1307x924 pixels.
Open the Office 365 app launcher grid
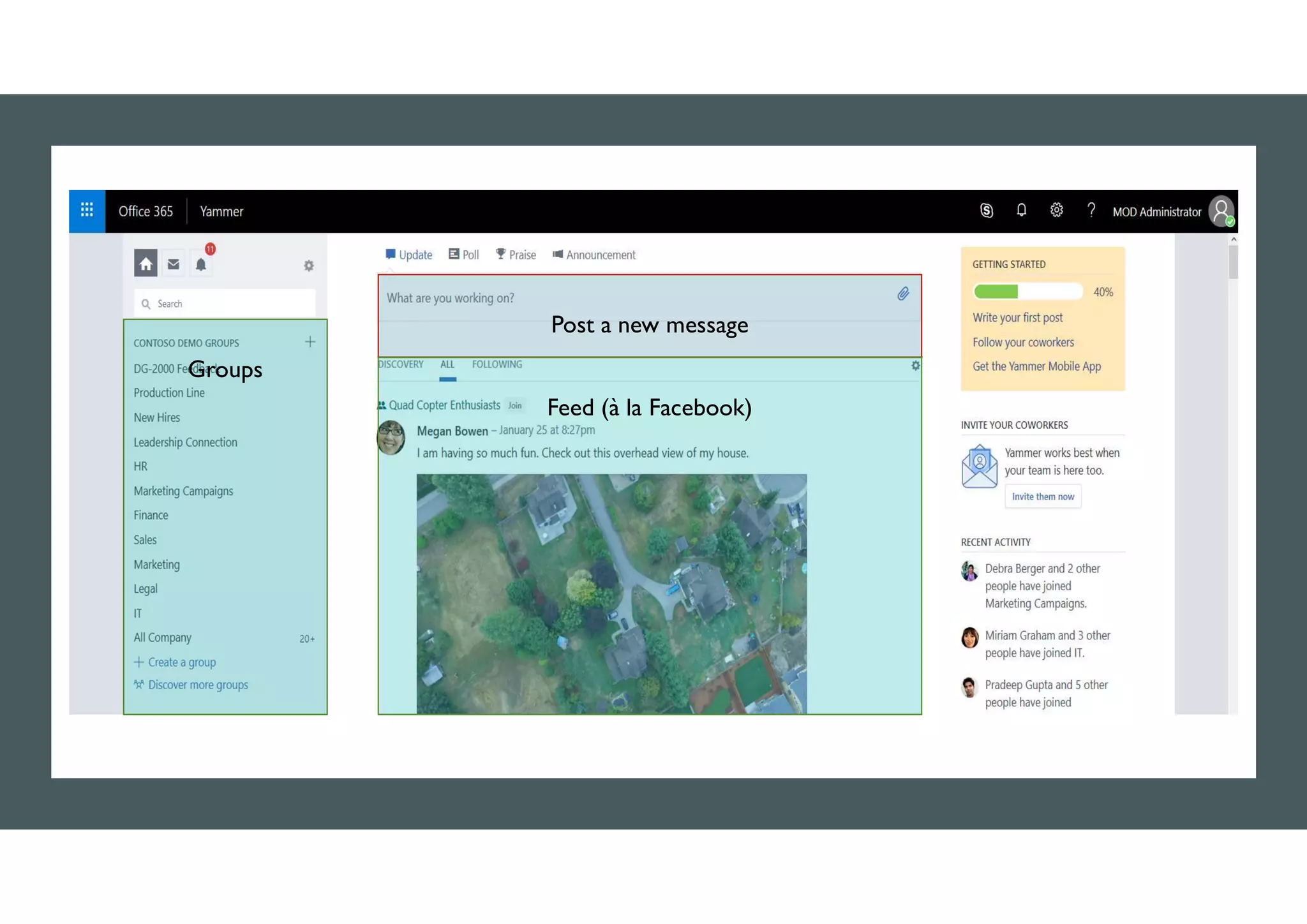tap(87, 211)
